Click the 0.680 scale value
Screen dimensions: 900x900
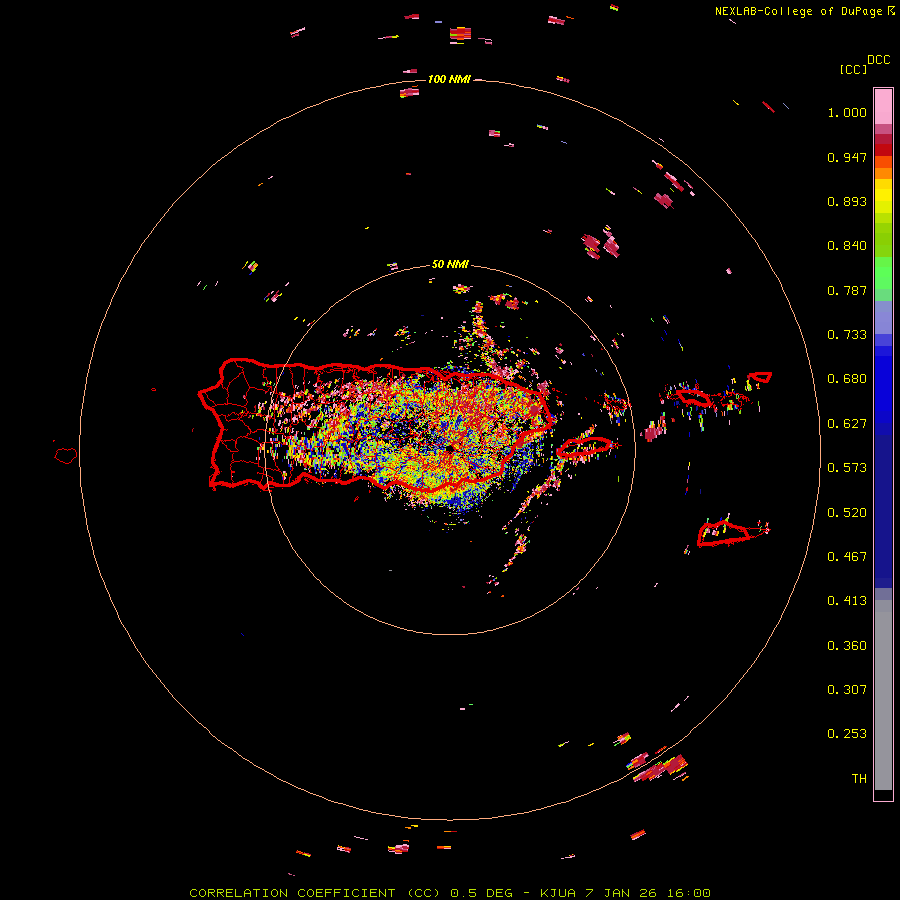point(847,379)
